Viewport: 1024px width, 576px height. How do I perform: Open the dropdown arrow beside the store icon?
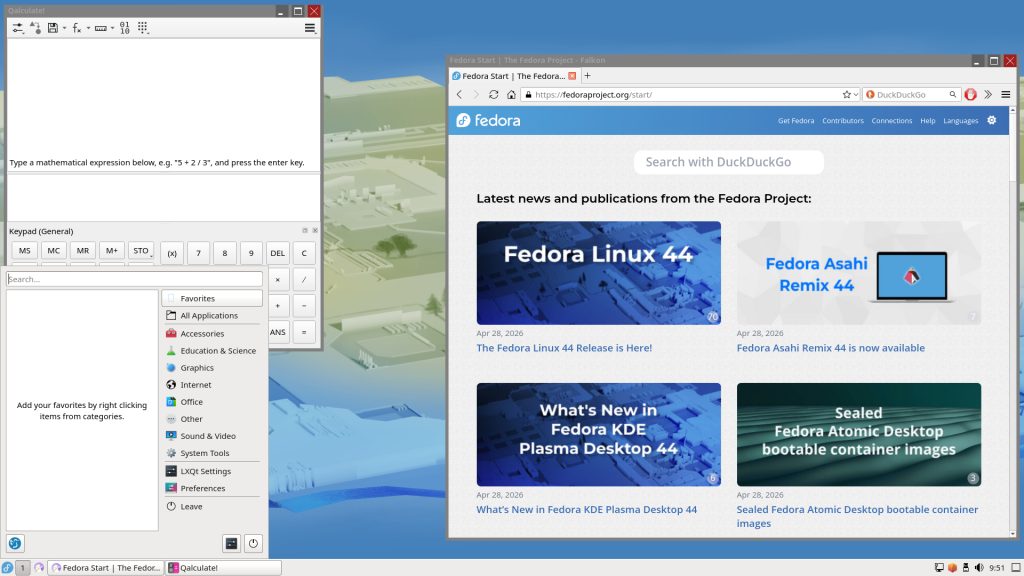click(64, 28)
